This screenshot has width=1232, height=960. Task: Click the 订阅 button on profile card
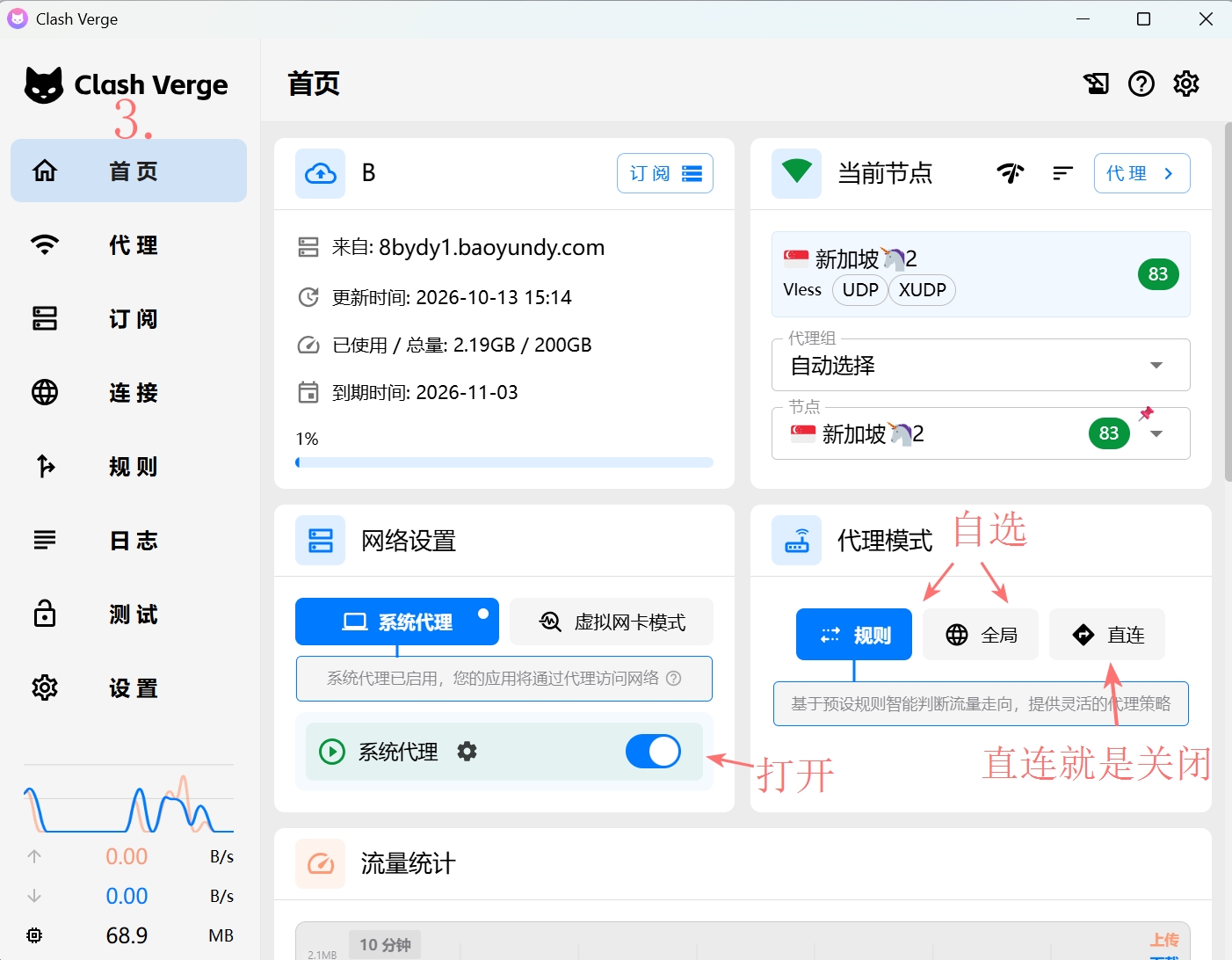665,173
